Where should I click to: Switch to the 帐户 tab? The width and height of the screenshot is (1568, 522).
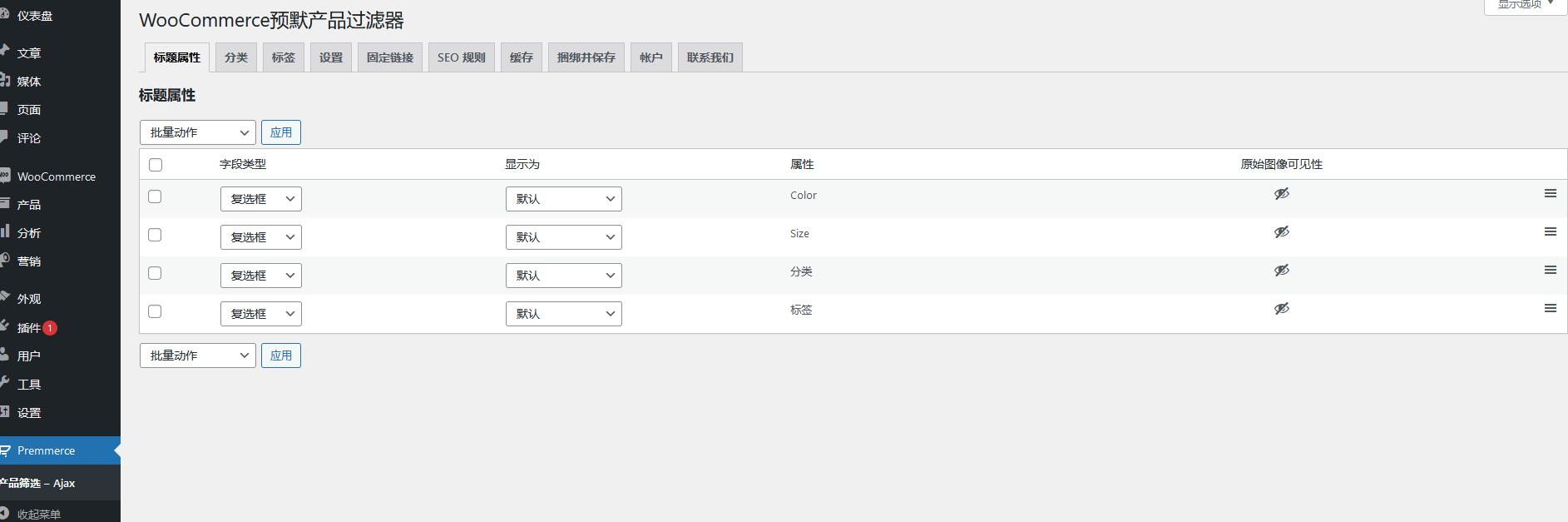click(x=651, y=57)
